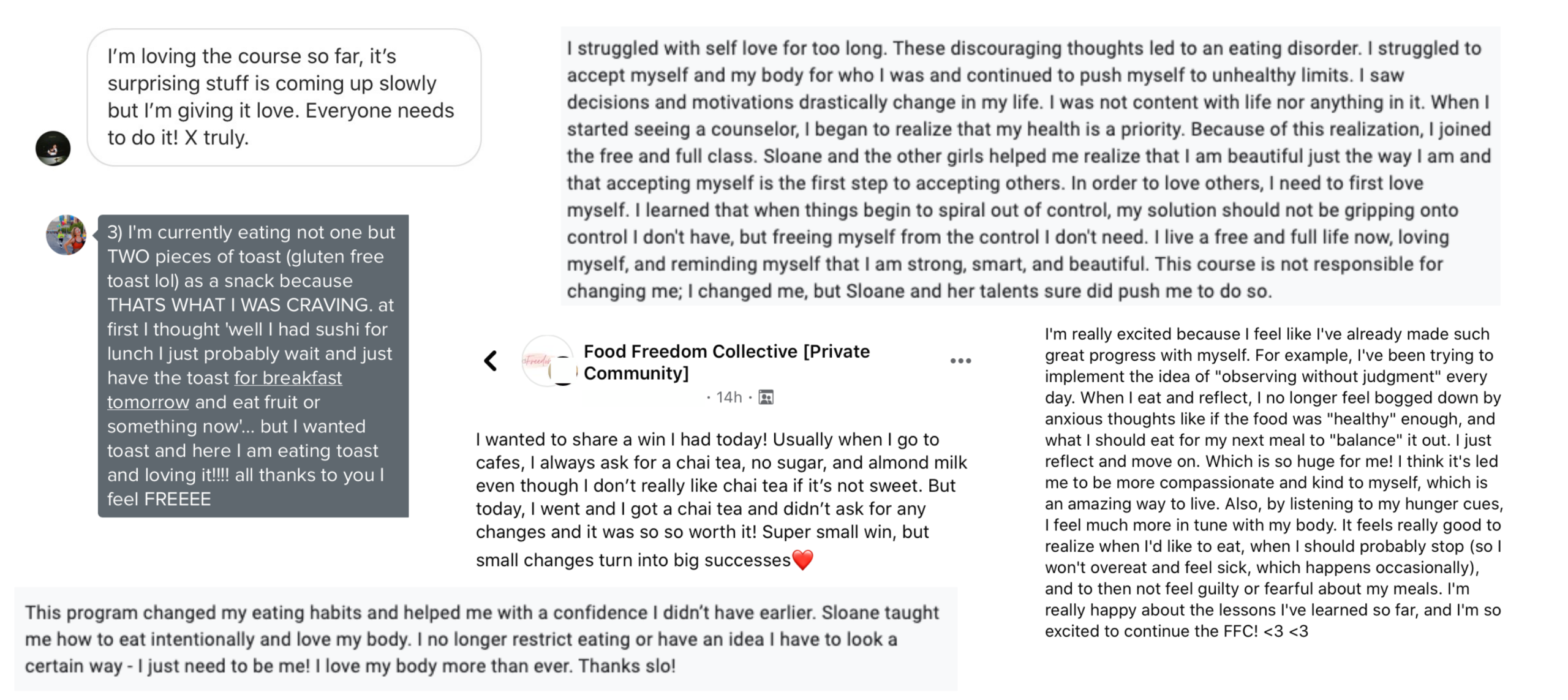Click the small overlapping profile circle on group avatar
This screenshot has height=700, width=1568.
tap(564, 371)
